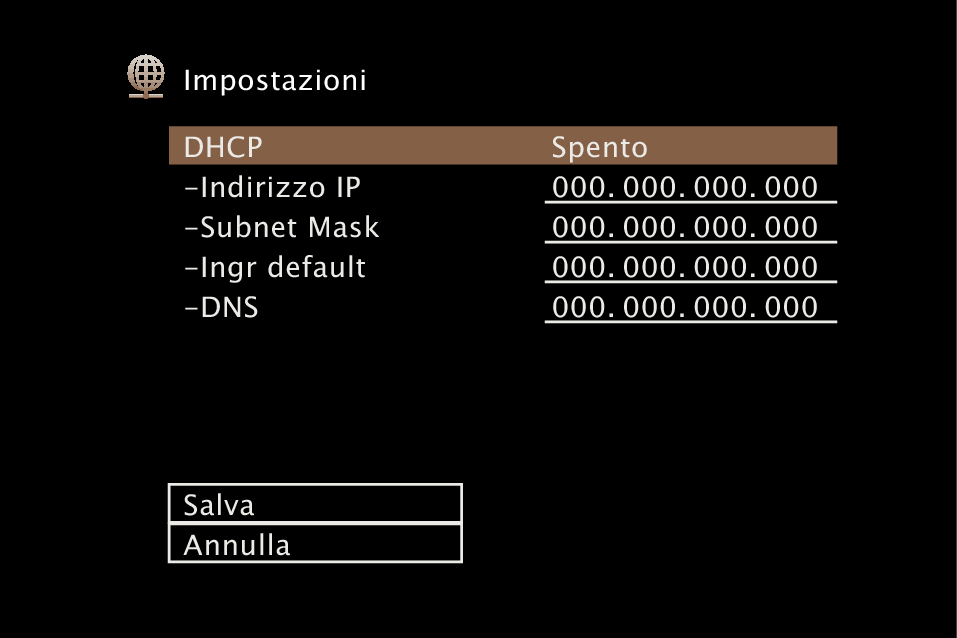Select the Impostazioni title text

click(275, 81)
